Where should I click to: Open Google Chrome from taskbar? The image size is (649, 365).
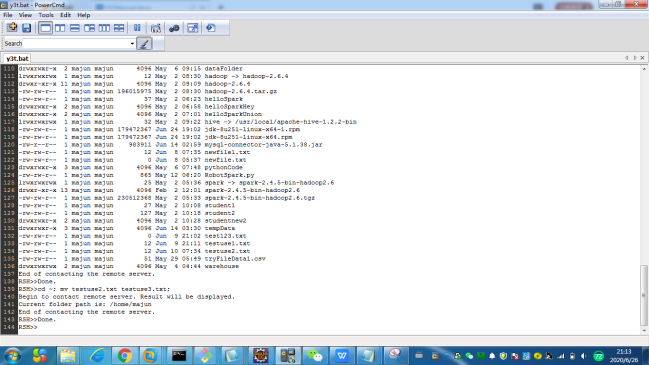pos(124,355)
